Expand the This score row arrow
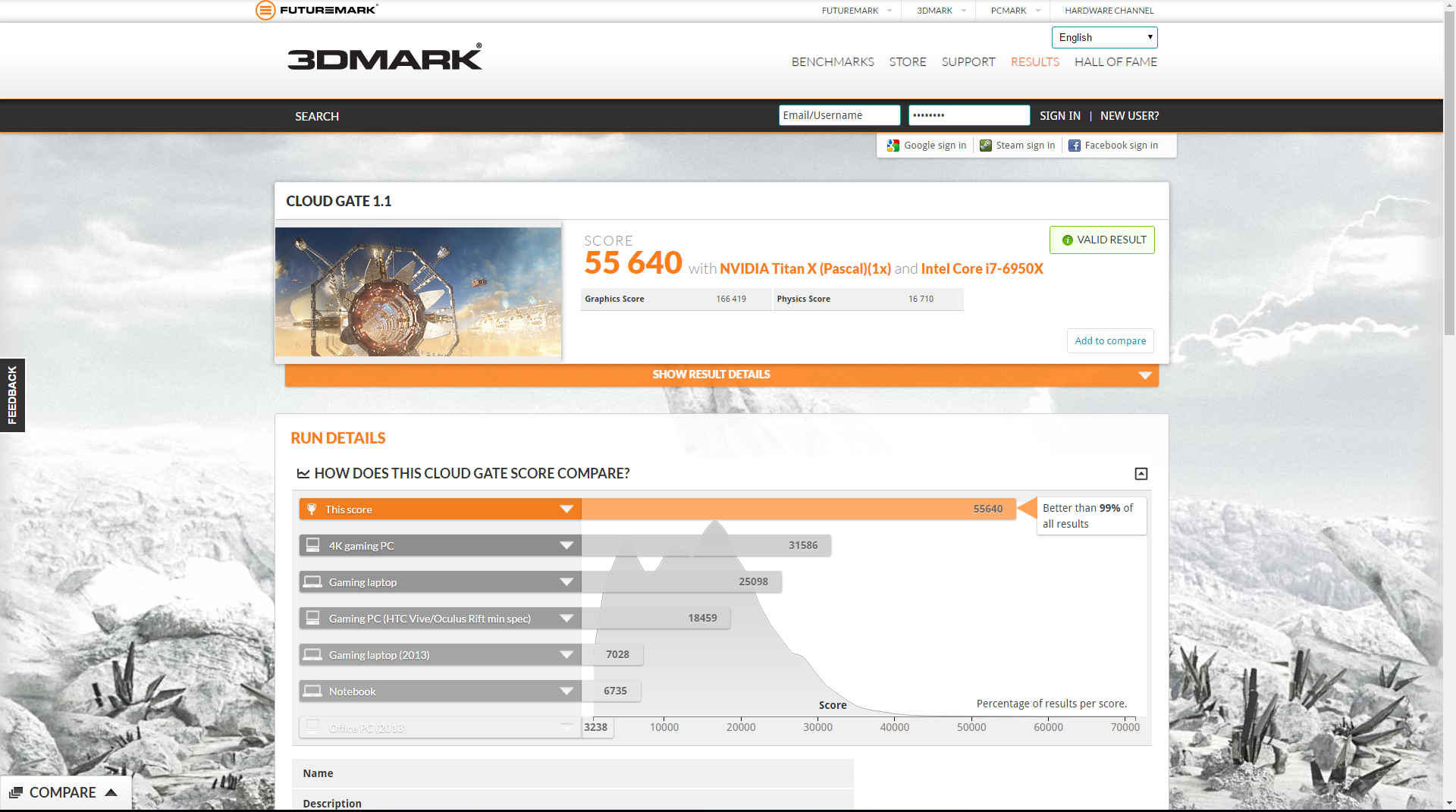The width and height of the screenshot is (1456, 812). click(x=566, y=509)
